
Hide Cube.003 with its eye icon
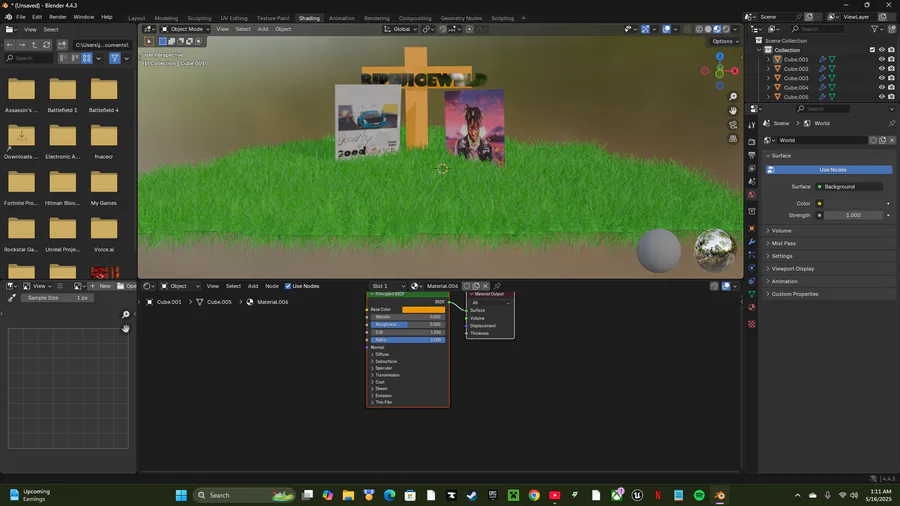pos(882,78)
